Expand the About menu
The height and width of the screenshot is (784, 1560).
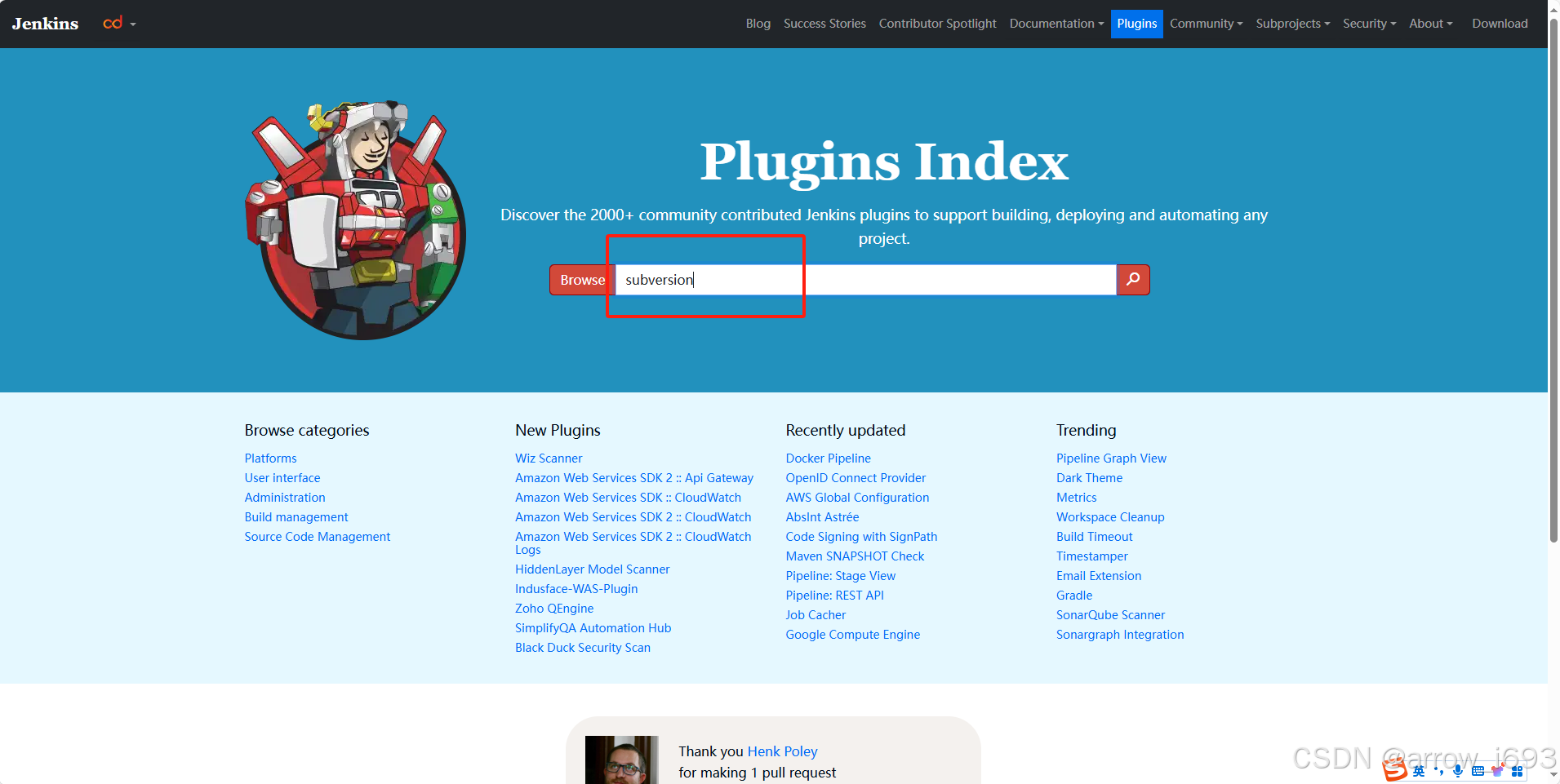1430,24
